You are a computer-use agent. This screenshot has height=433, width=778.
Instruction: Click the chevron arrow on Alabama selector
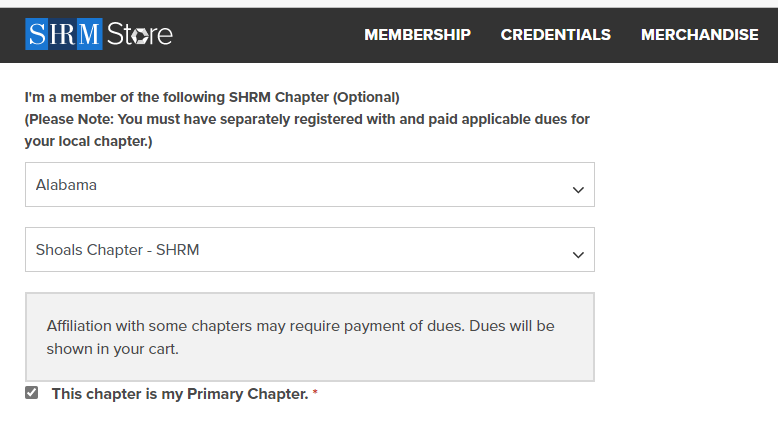tap(578, 189)
